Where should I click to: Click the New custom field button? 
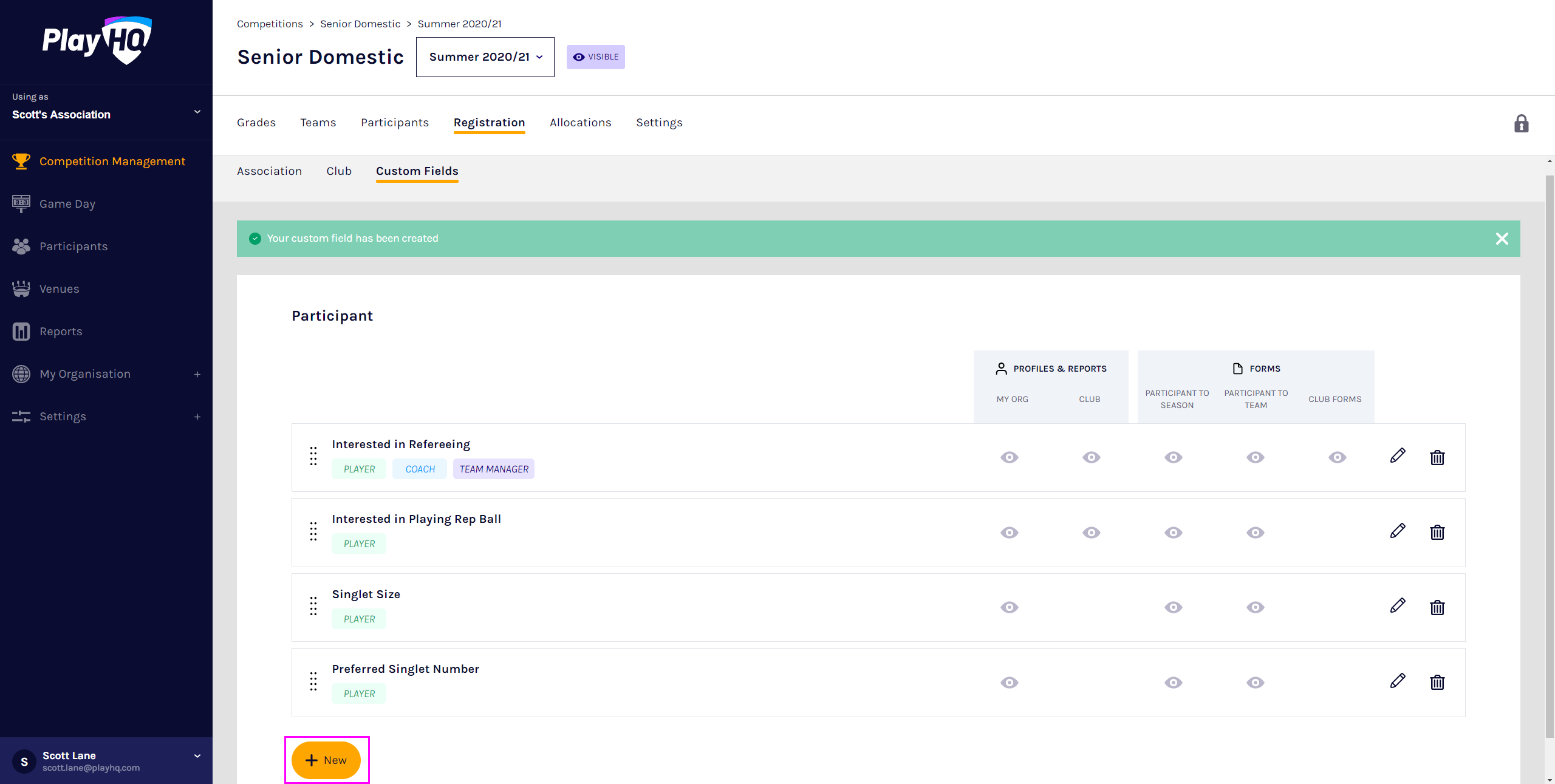click(326, 760)
